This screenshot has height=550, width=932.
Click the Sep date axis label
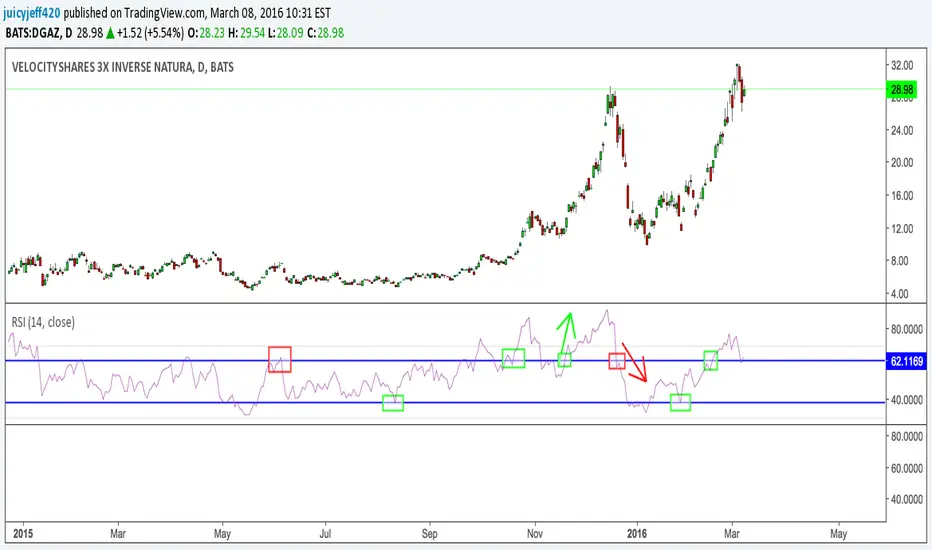pos(430,533)
